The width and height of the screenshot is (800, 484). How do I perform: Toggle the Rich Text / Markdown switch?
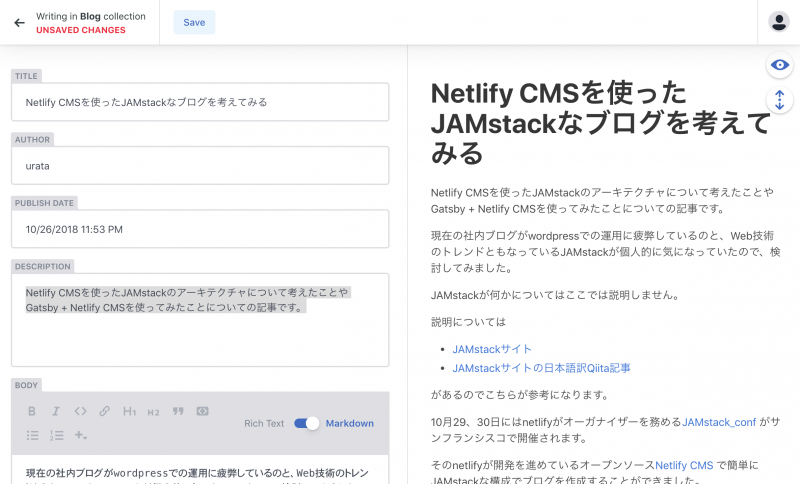pos(306,423)
